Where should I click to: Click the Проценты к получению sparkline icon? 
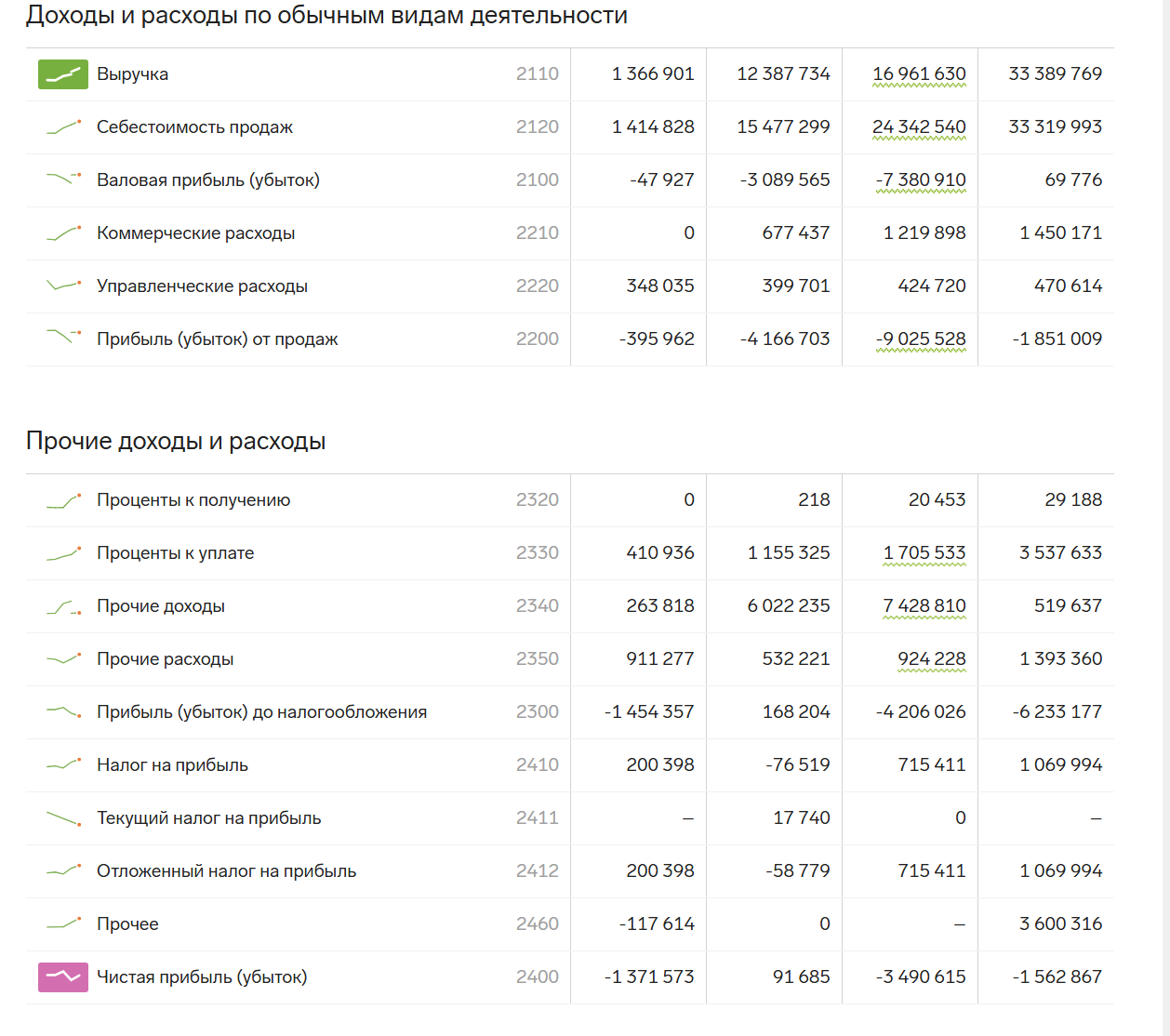(63, 500)
